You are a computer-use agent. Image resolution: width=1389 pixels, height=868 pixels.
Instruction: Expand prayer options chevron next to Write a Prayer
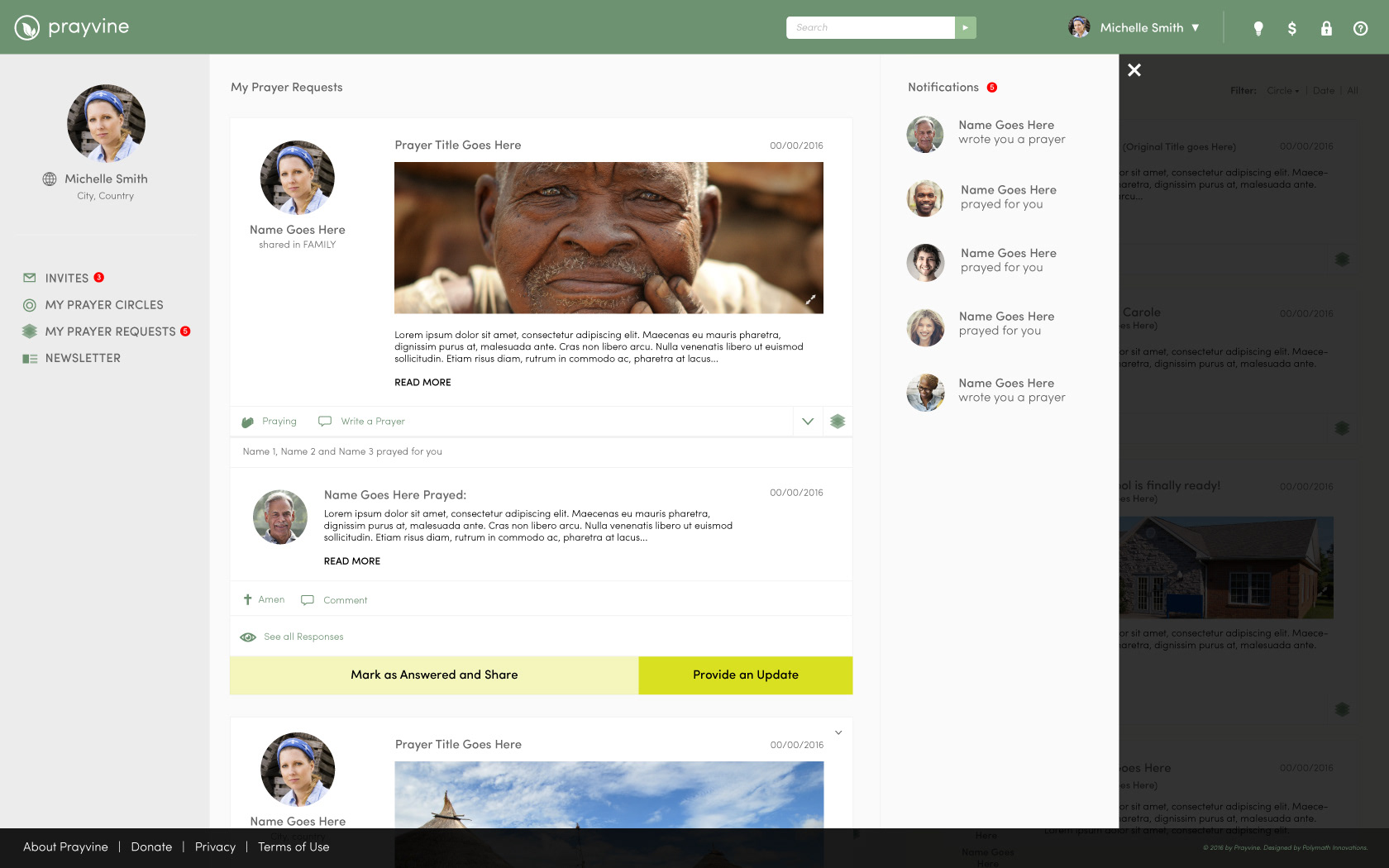click(x=808, y=422)
